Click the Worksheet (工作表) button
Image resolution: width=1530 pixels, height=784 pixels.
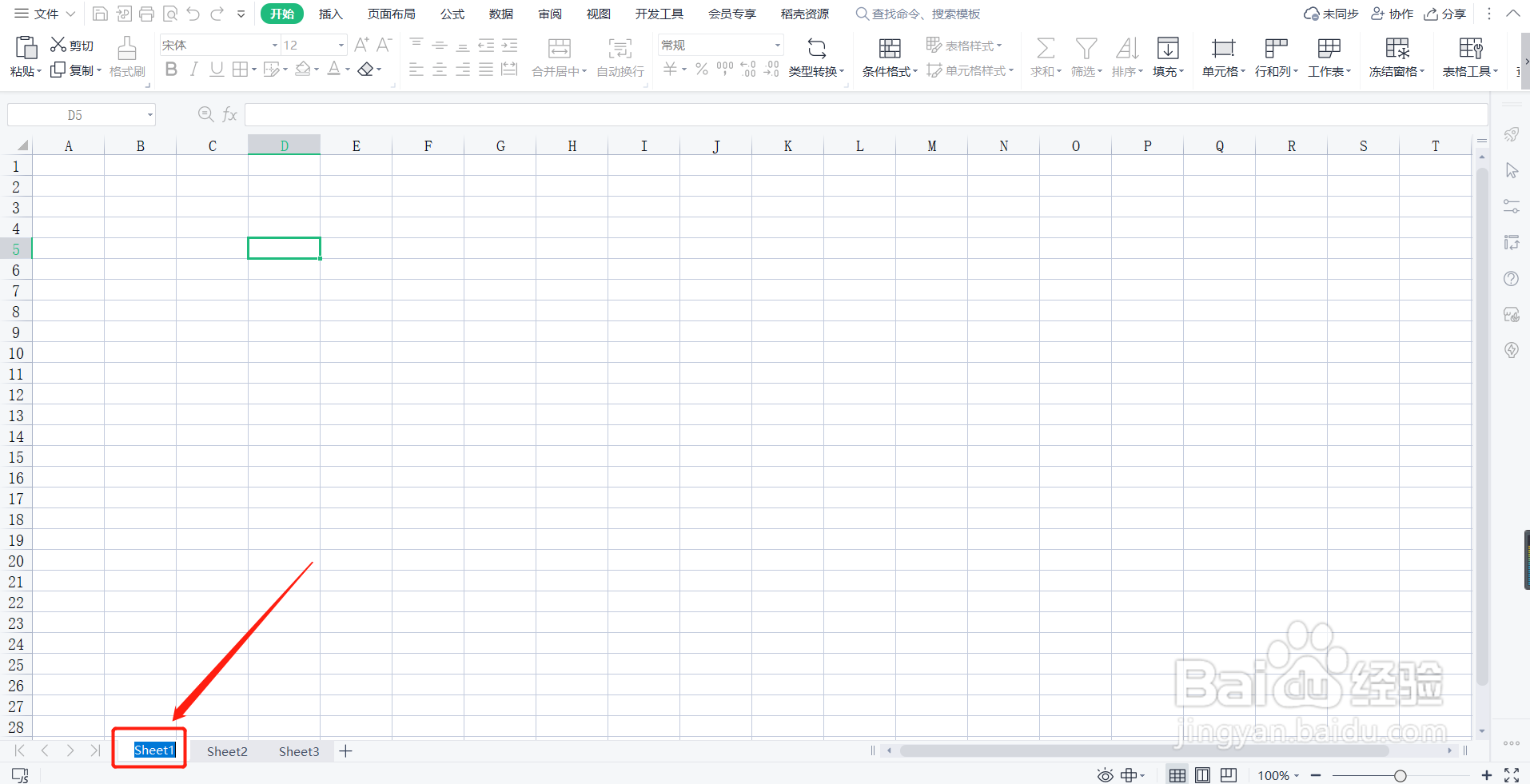pos(1329,58)
